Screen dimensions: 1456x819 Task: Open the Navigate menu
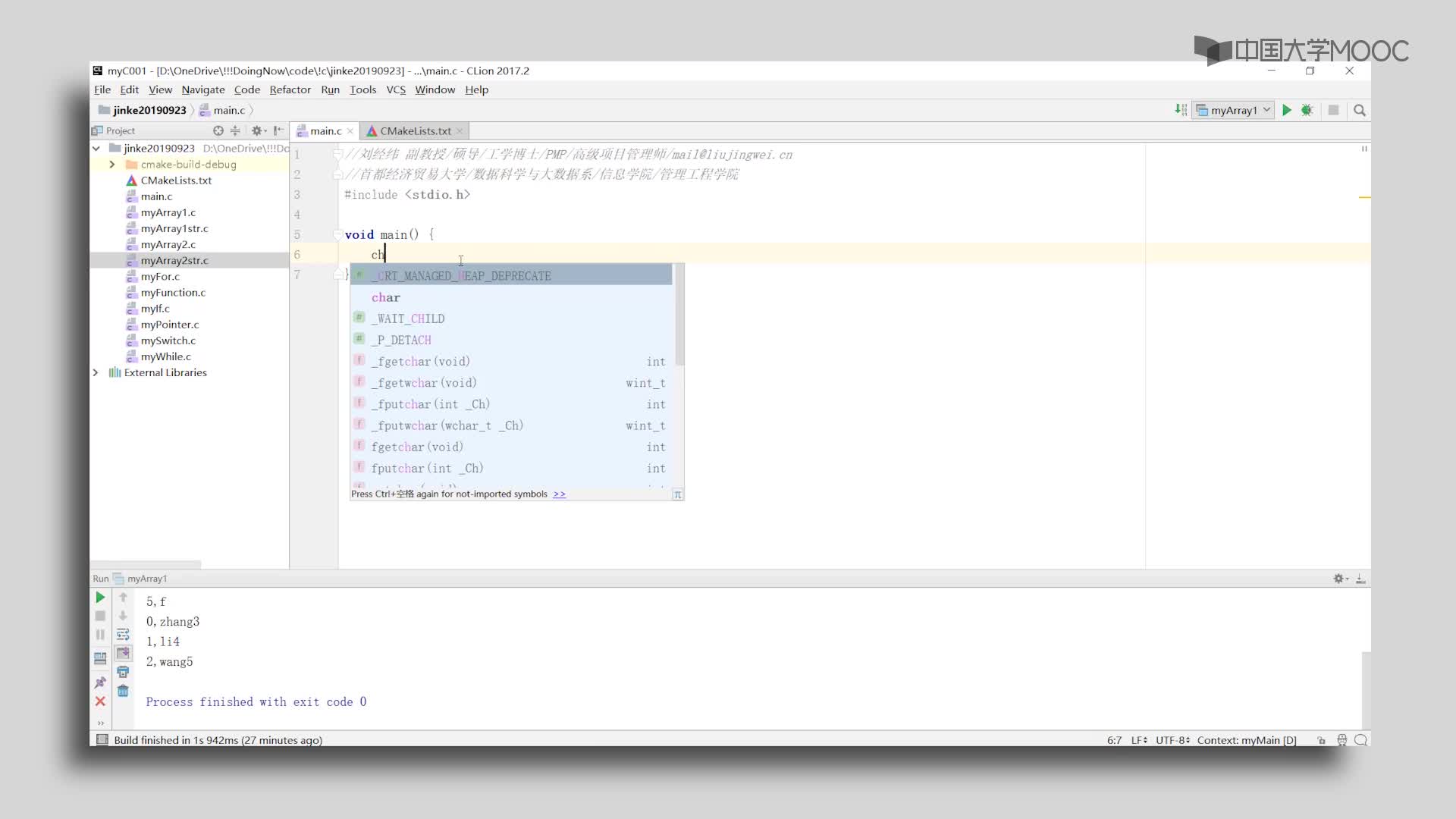coord(203,89)
